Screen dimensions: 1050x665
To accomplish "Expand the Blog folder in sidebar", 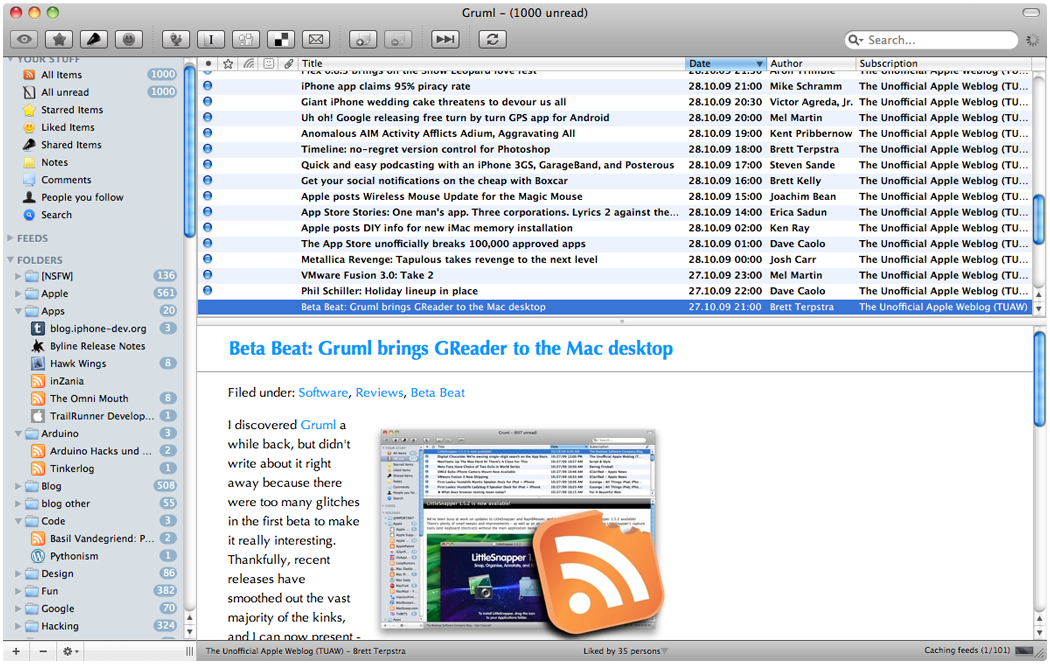I will point(18,486).
